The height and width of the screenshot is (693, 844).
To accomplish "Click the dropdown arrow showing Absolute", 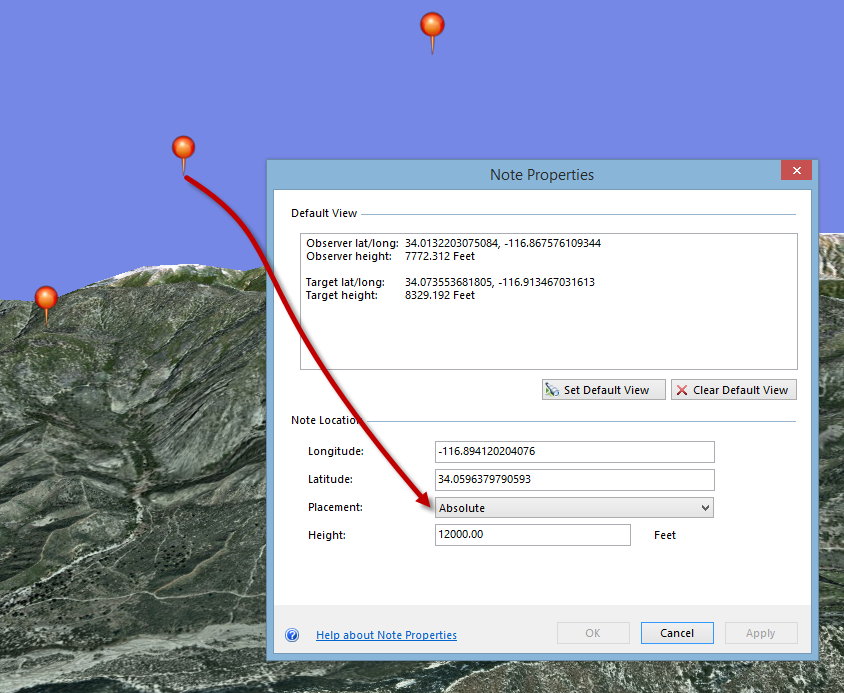I will click(703, 507).
